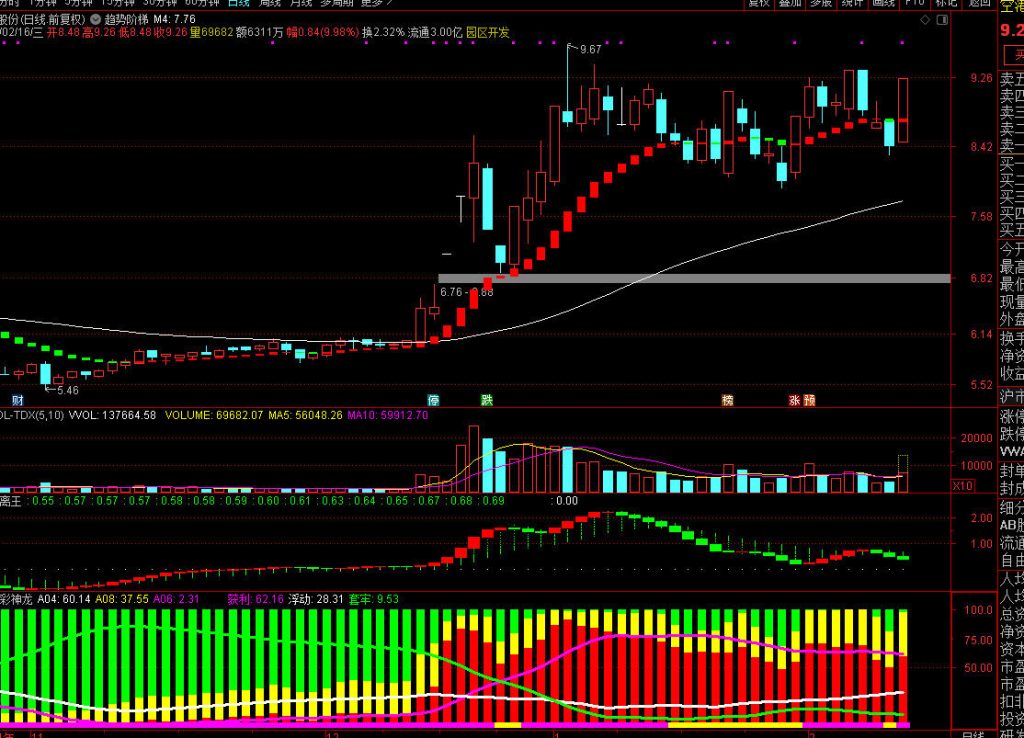Toggle 叠加 overlay mode
Image resolution: width=1024 pixels, height=738 pixels.
[790, 3]
